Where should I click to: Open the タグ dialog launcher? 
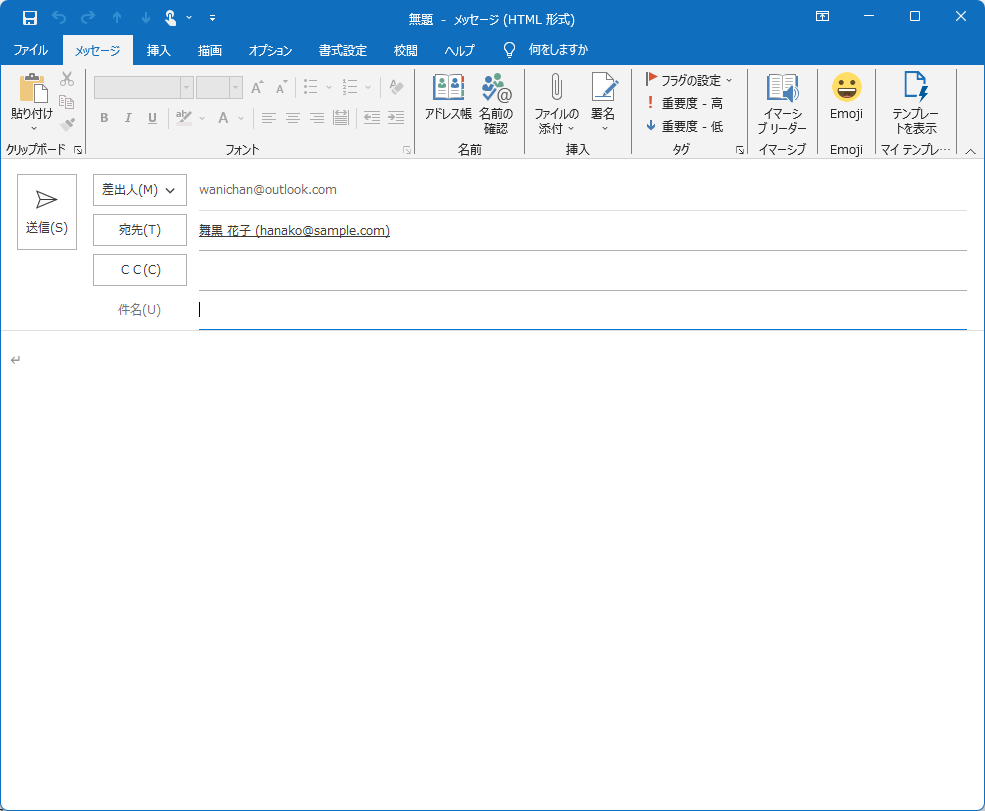[740, 150]
